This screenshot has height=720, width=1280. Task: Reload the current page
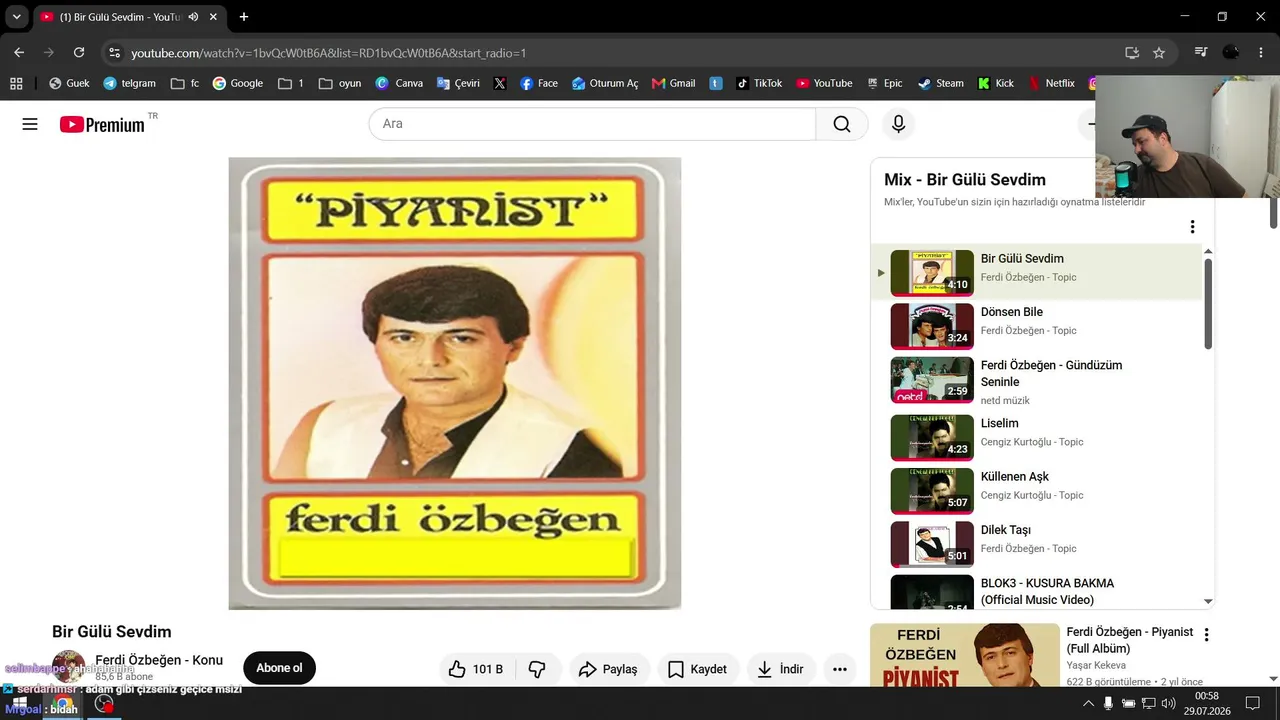(79, 52)
